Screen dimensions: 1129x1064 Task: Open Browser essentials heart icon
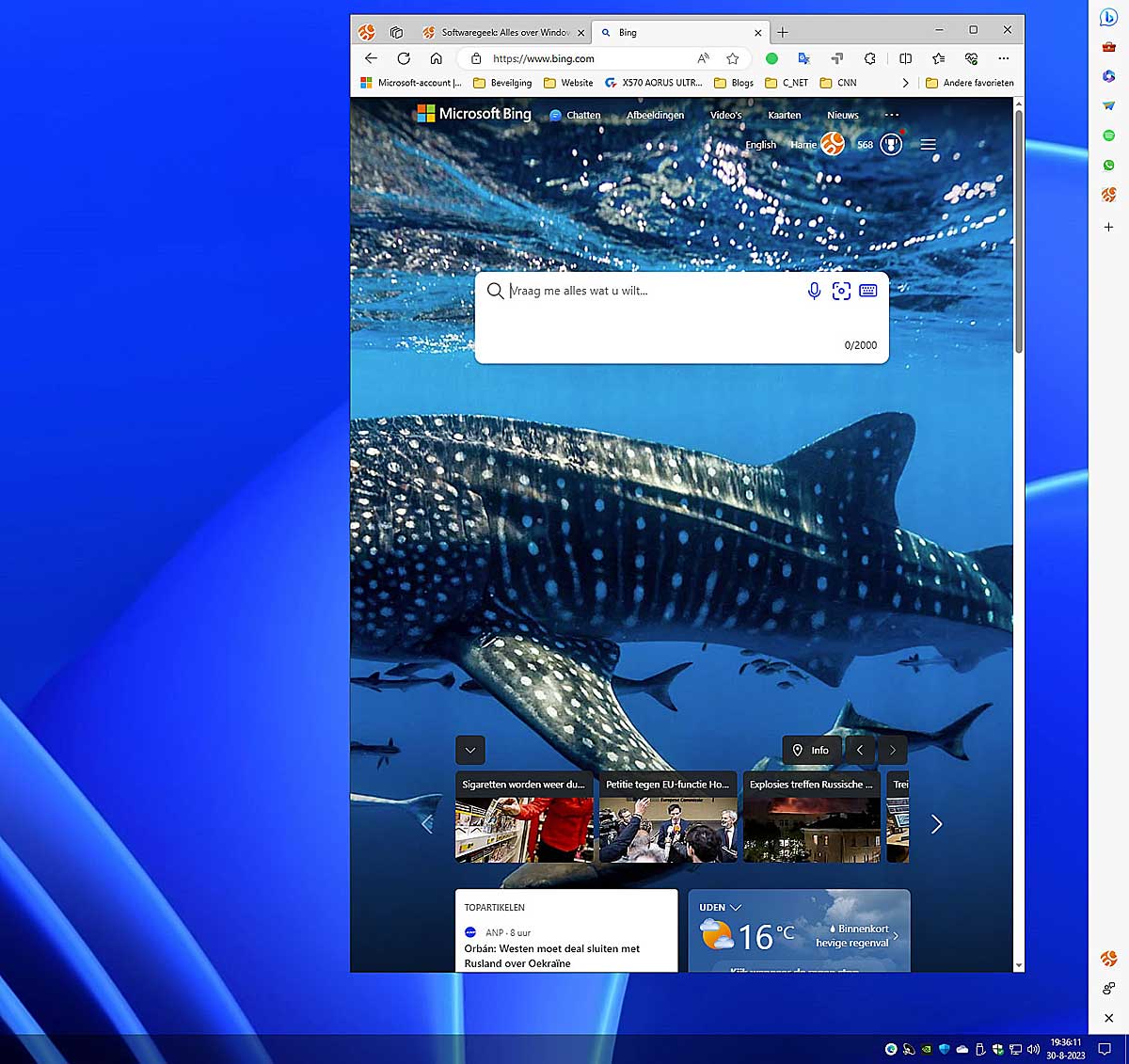pos(972,58)
